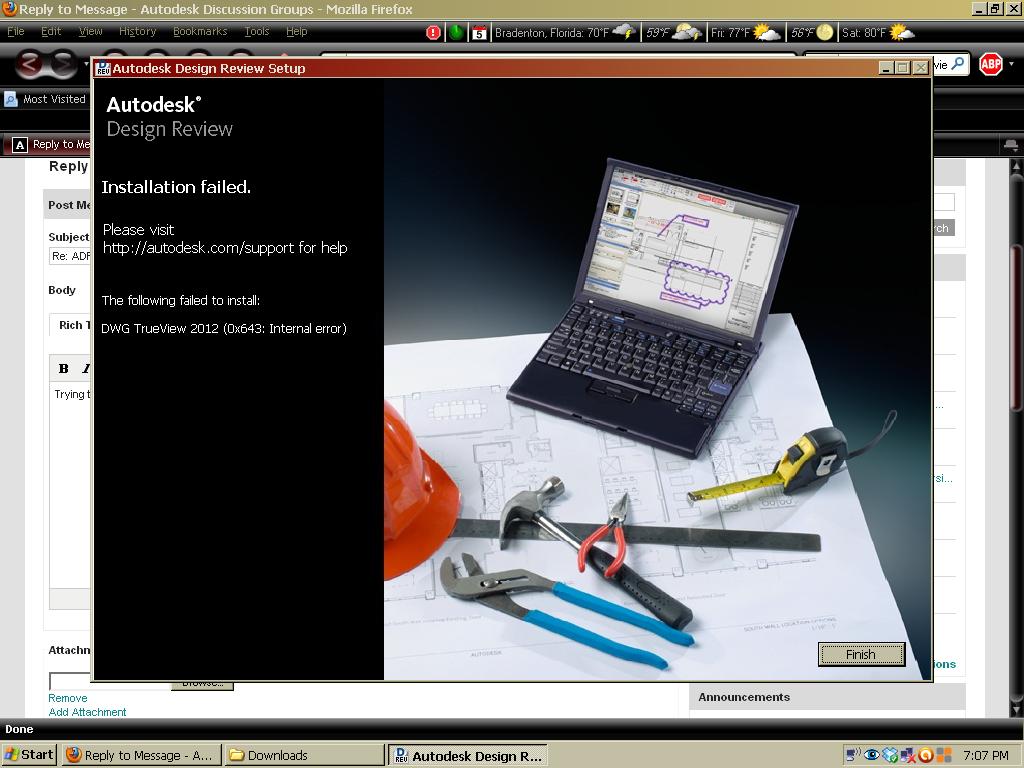The height and width of the screenshot is (768, 1024).
Task: Minimize the Design Review Setup window
Action: pos(886,67)
